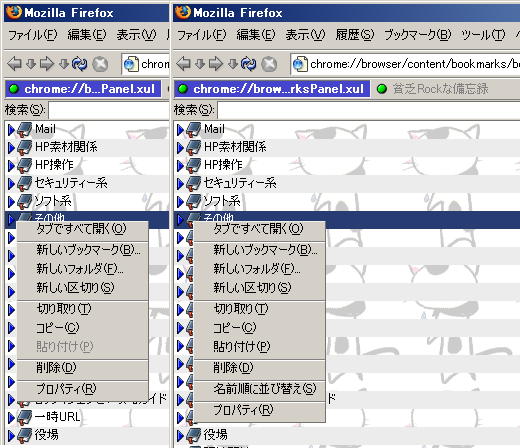The image size is (520, 448).
Task: Open forward history dropdown in left window
Action: coord(64,64)
